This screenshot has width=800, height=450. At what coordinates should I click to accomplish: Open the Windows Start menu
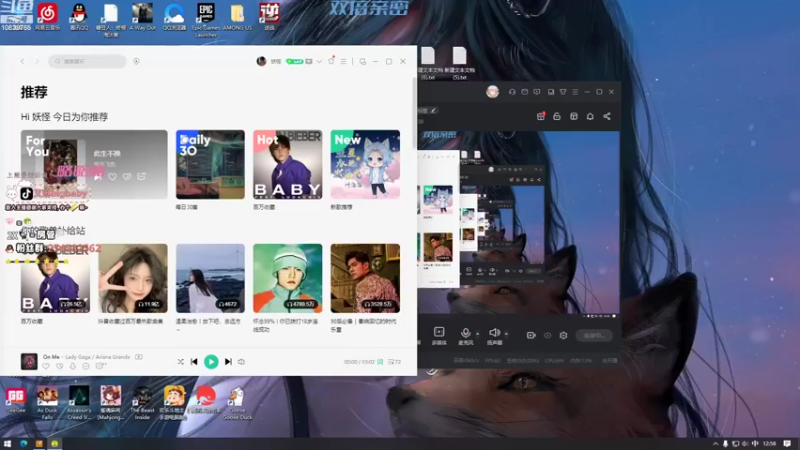tap(7, 444)
